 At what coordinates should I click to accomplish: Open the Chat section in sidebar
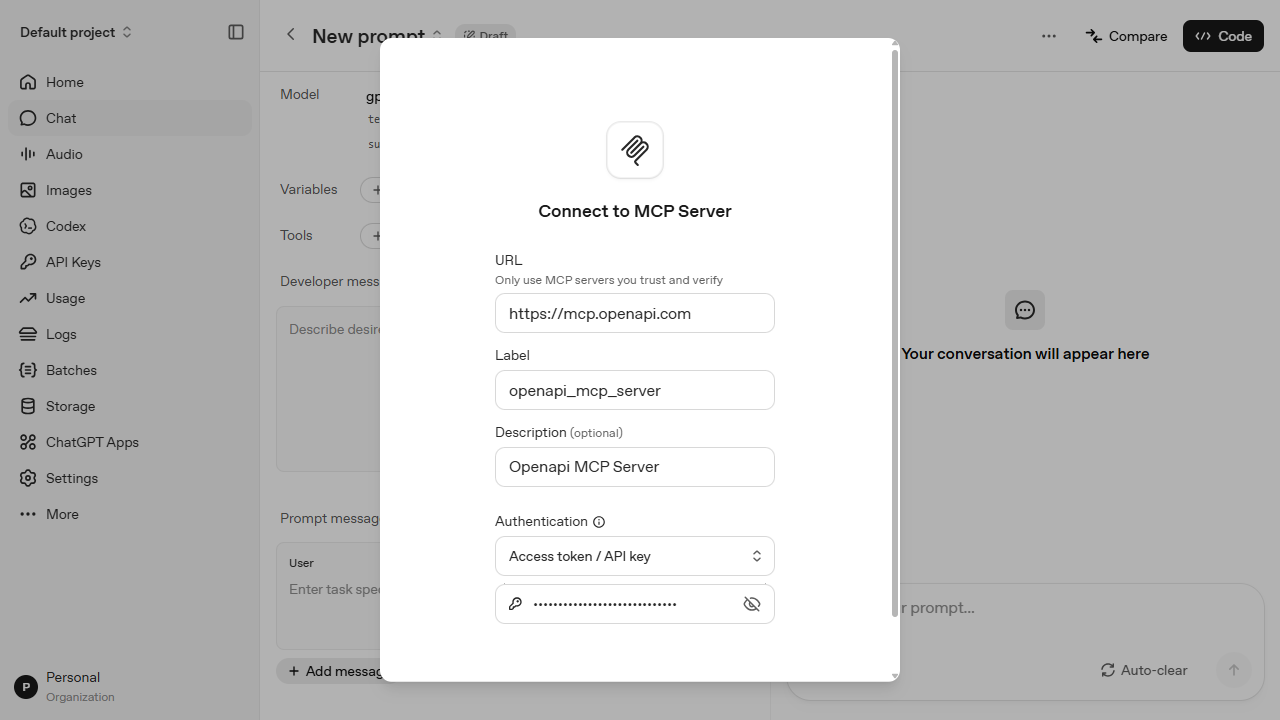click(130, 118)
